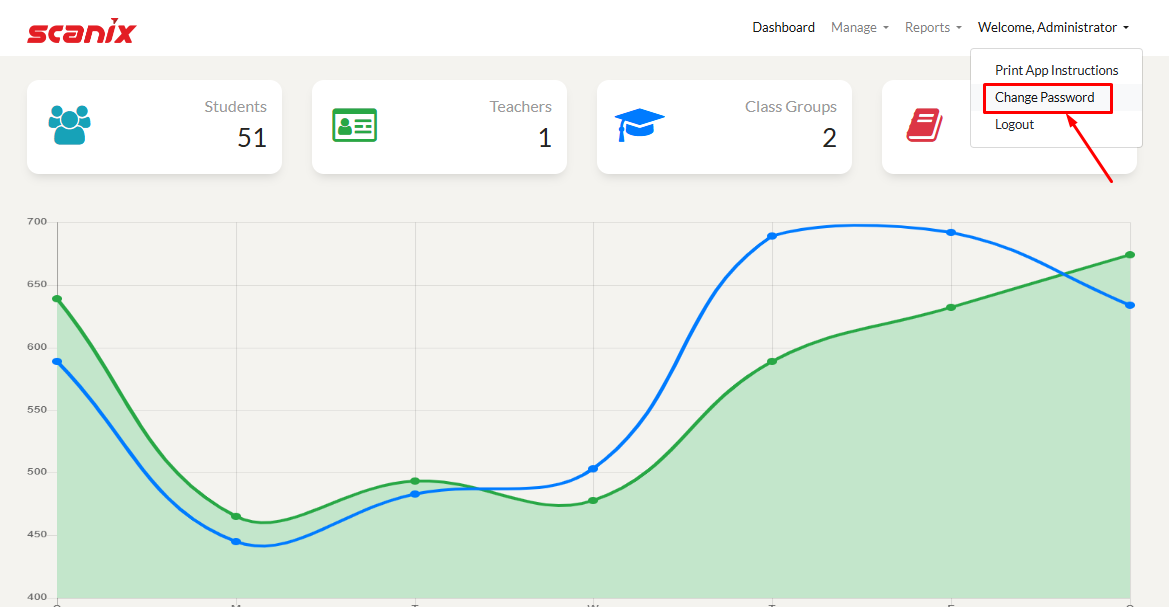Viewport: 1169px width, 607px height.
Task: Click Logout in the user menu
Action: coord(1014,125)
